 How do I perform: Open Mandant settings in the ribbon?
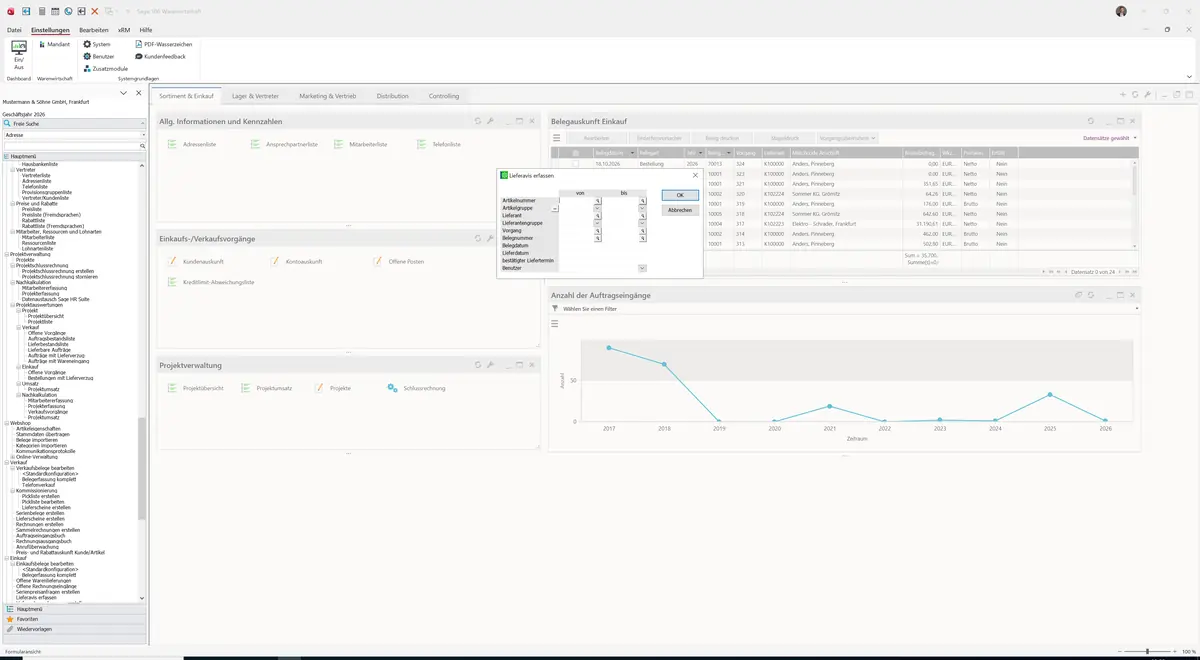tap(55, 44)
